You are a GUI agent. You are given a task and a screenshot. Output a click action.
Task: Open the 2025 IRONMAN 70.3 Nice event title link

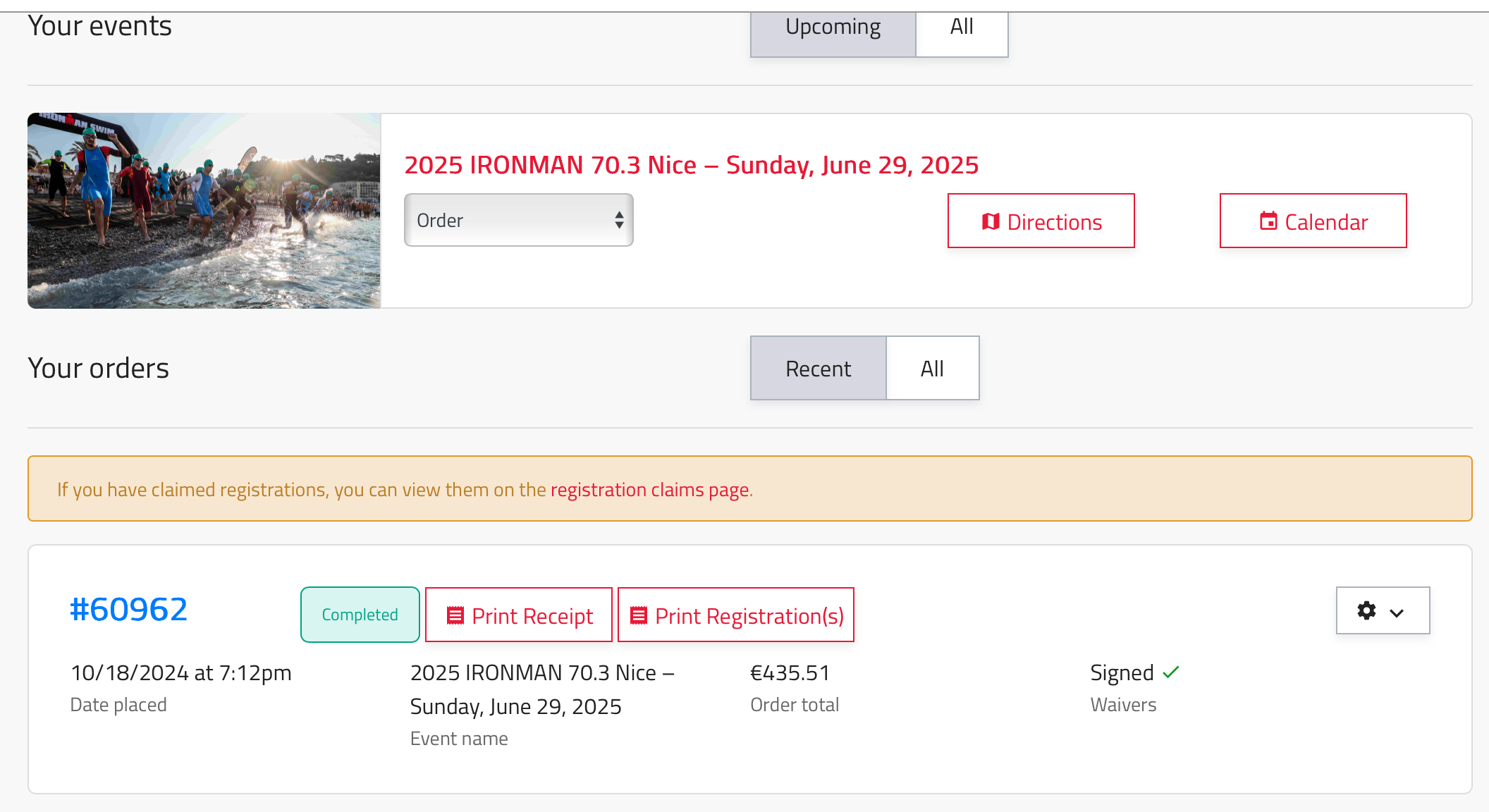[692, 165]
